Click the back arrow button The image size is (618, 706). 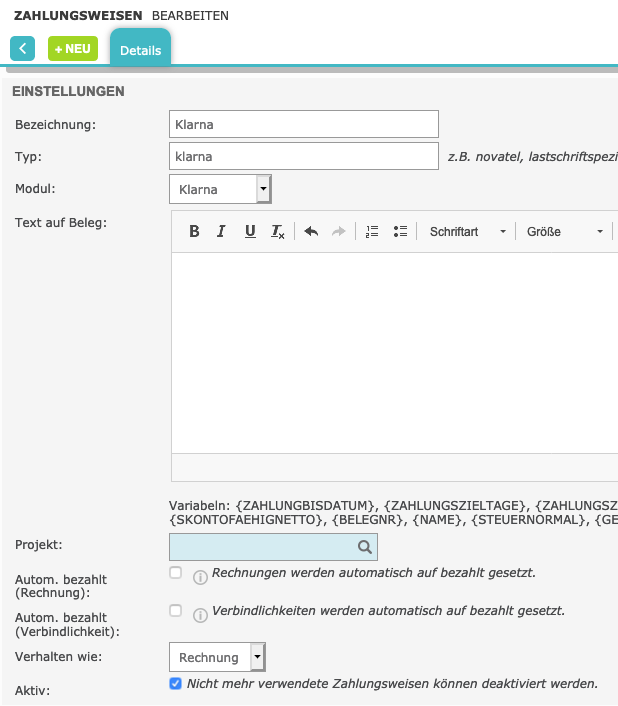point(22,48)
